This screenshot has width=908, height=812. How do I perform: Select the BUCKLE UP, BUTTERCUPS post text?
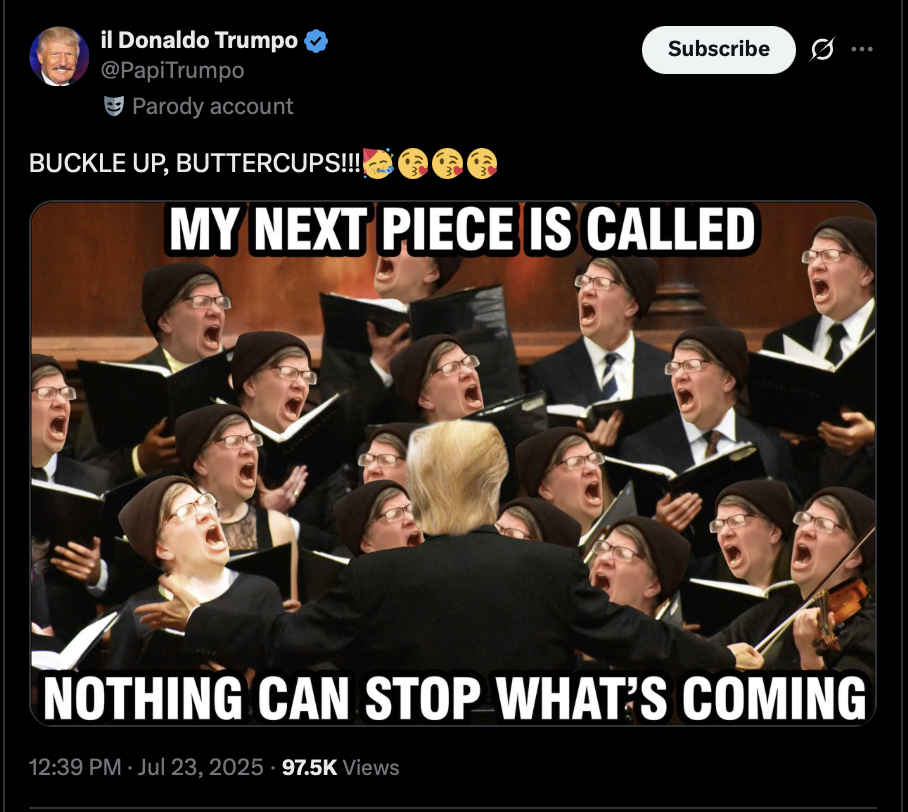(x=195, y=163)
